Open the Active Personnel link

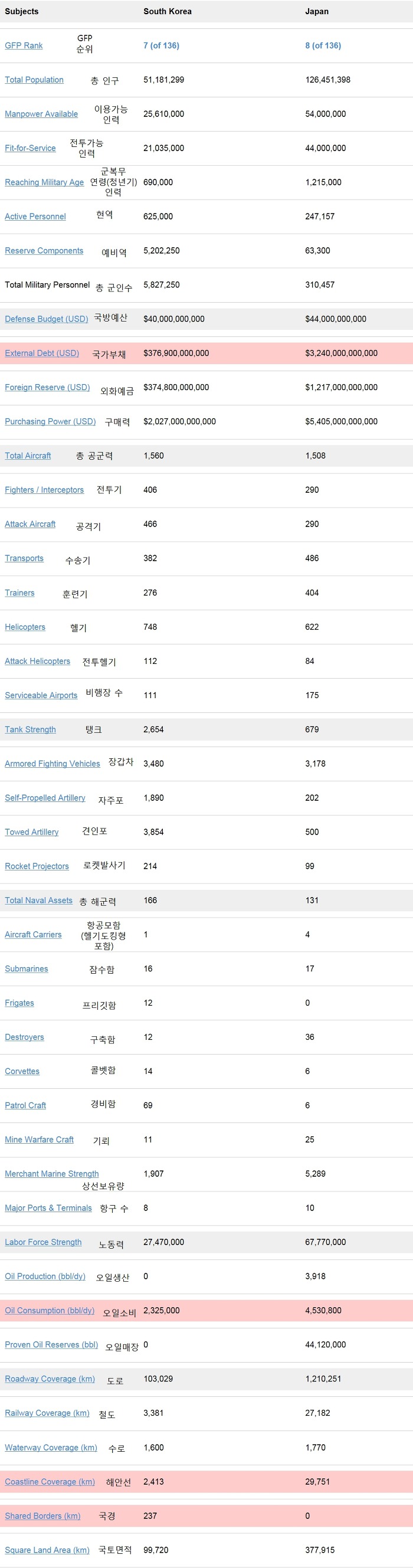(x=35, y=216)
